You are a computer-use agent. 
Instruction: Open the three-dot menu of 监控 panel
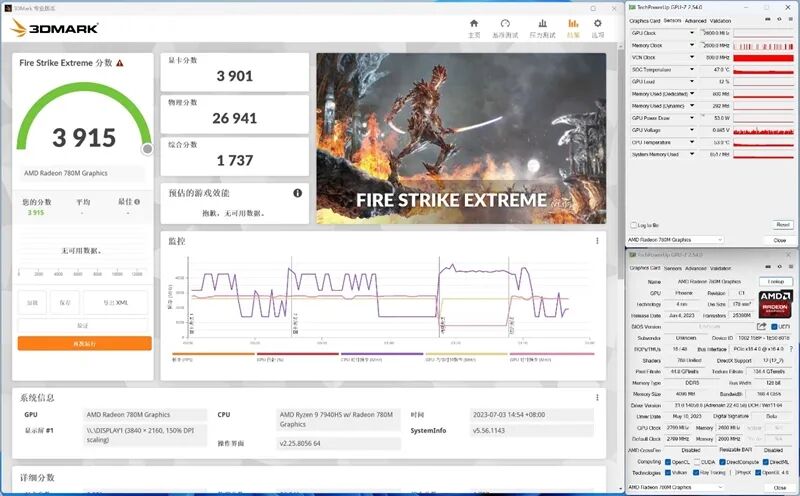(597, 241)
